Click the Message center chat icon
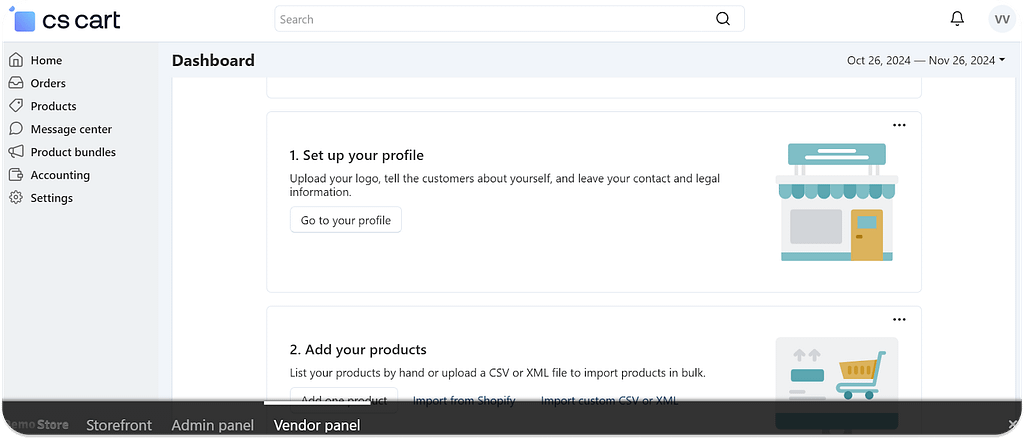 [16, 129]
